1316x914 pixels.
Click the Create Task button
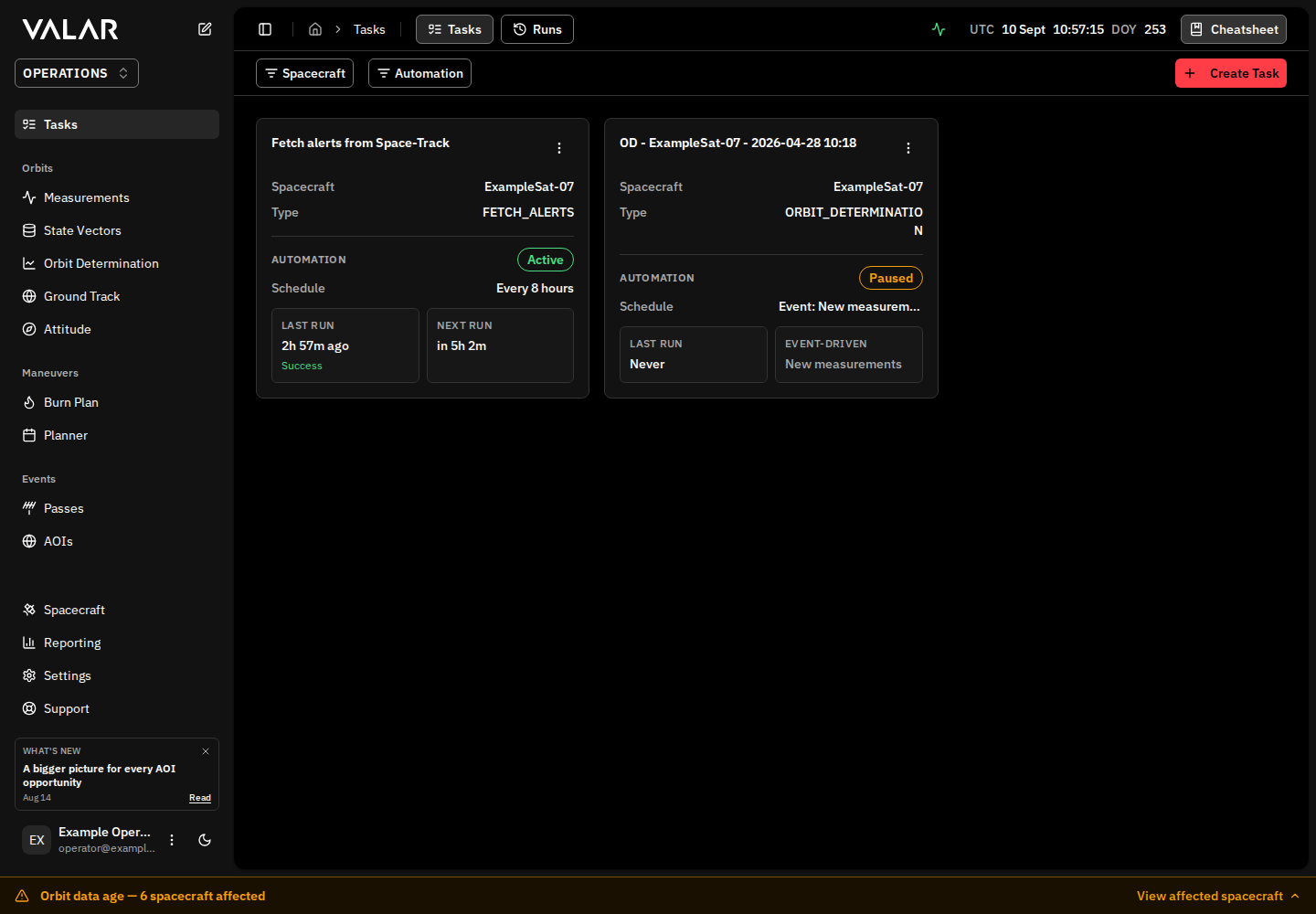pyautogui.click(x=1231, y=73)
